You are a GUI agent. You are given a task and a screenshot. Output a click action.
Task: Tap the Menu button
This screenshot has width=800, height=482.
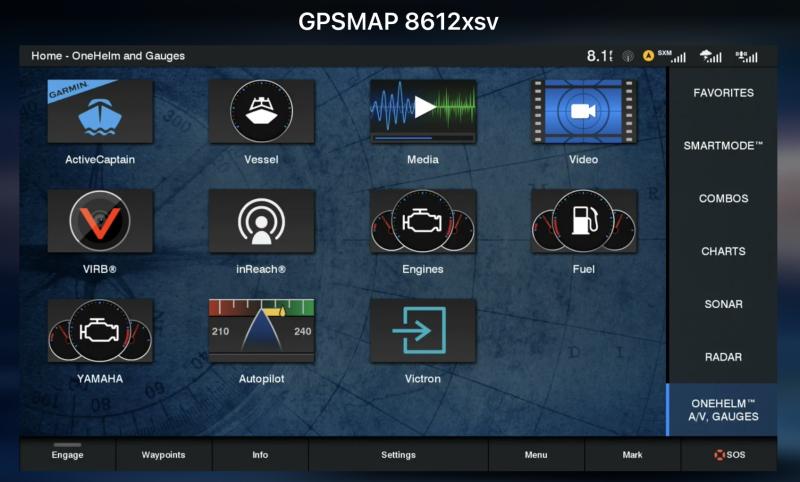tap(536, 455)
